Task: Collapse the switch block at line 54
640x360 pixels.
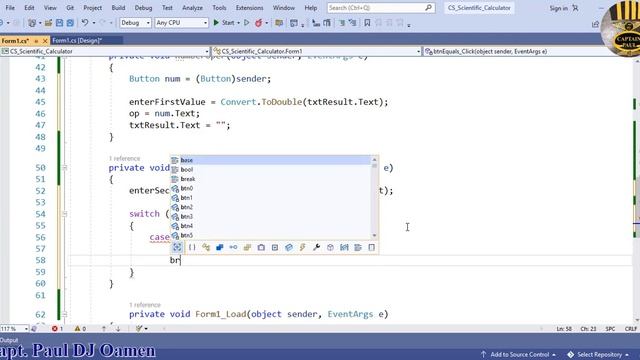Action: point(64,214)
